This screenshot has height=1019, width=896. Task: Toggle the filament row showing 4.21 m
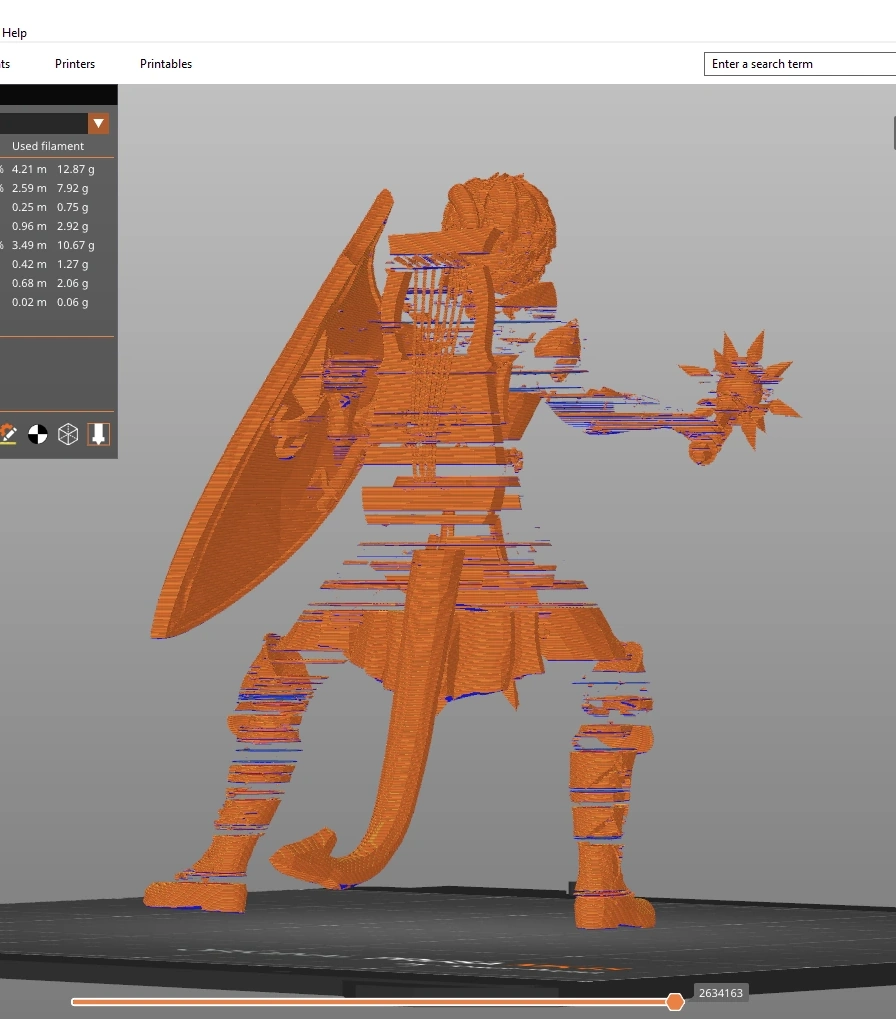pyautogui.click(x=29, y=169)
